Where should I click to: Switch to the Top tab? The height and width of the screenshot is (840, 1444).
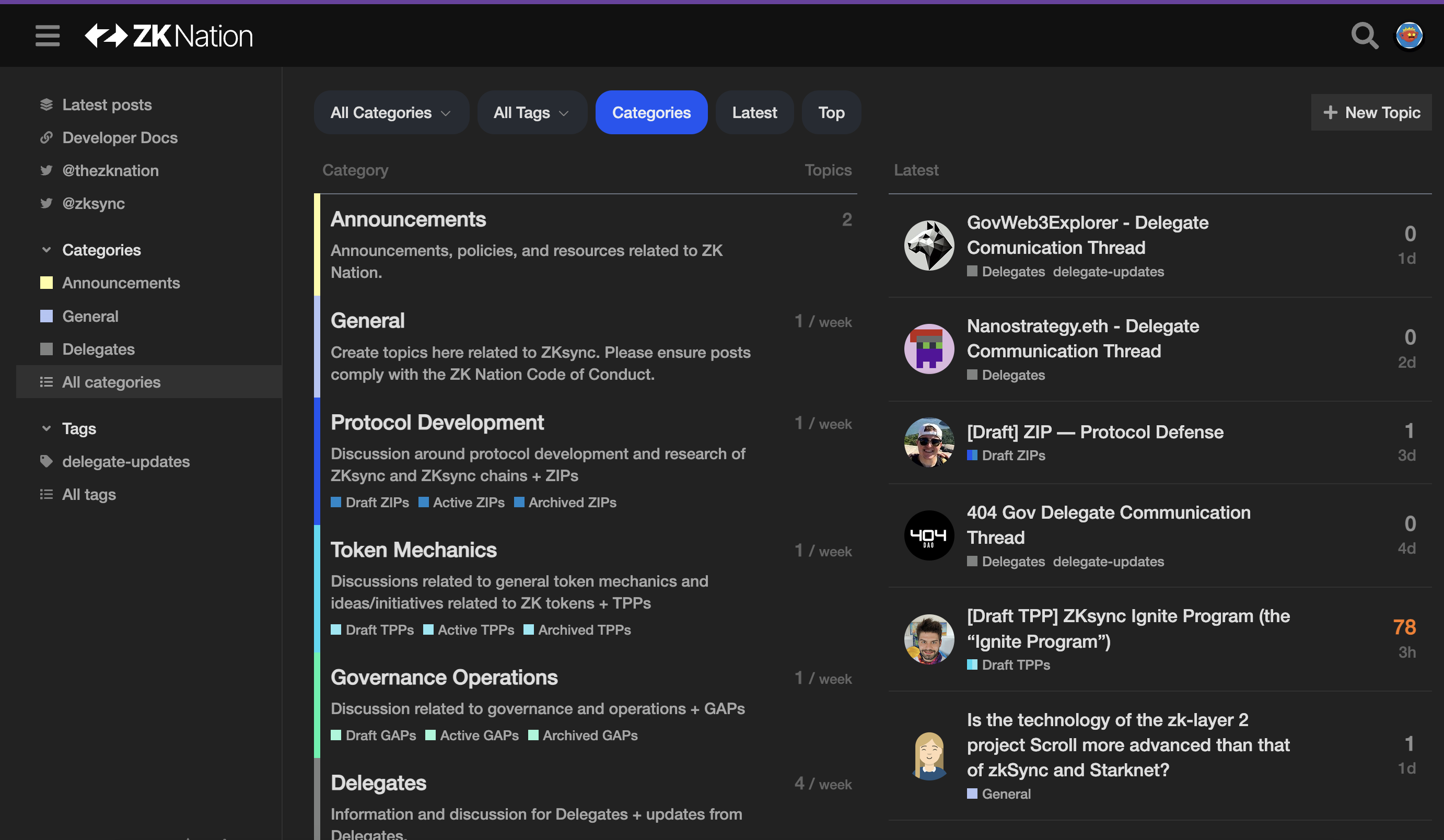pyautogui.click(x=831, y=112)
